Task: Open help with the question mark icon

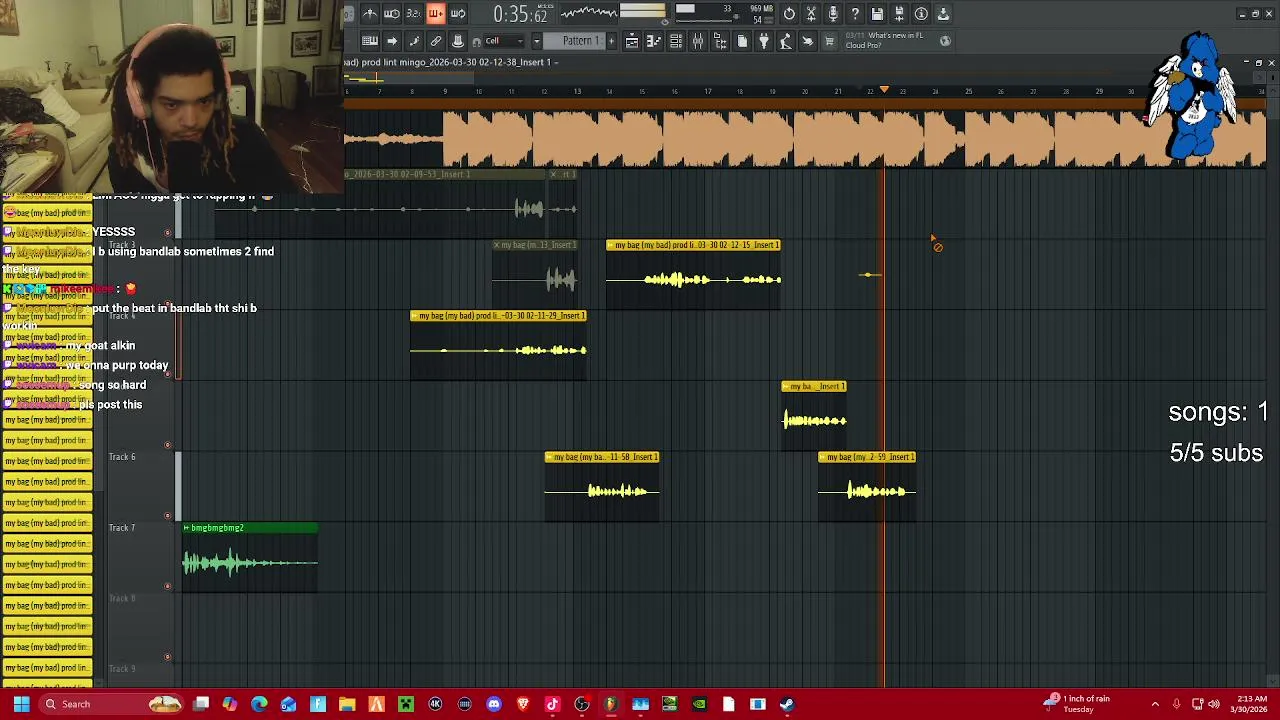Action: pos(855,14)
